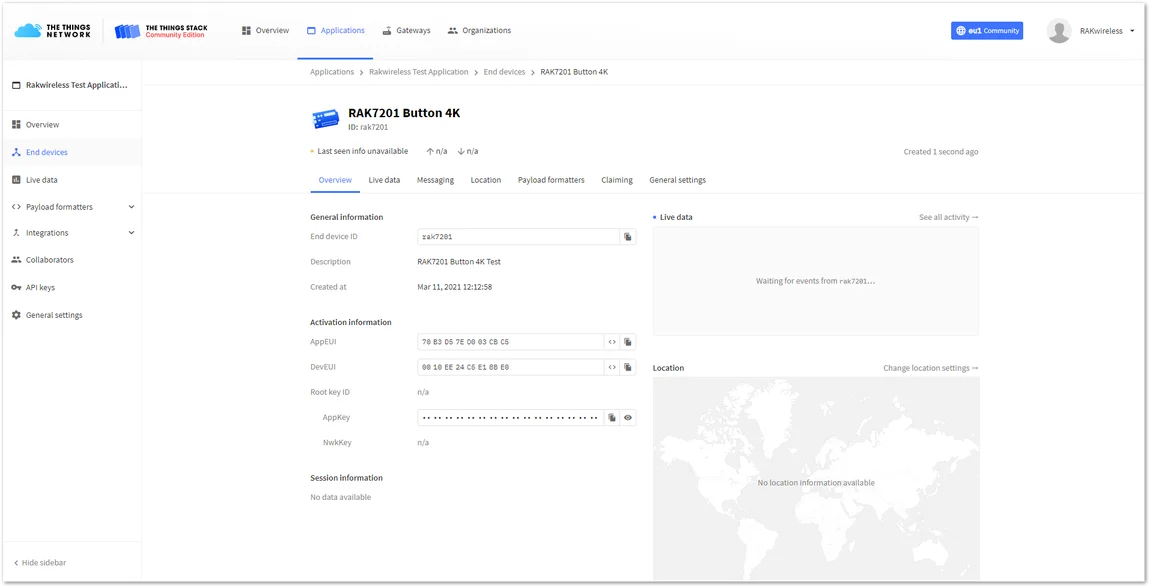Copy the hidden AppKey
Screen dimensions: 1150x587
(x=612, y=418)
